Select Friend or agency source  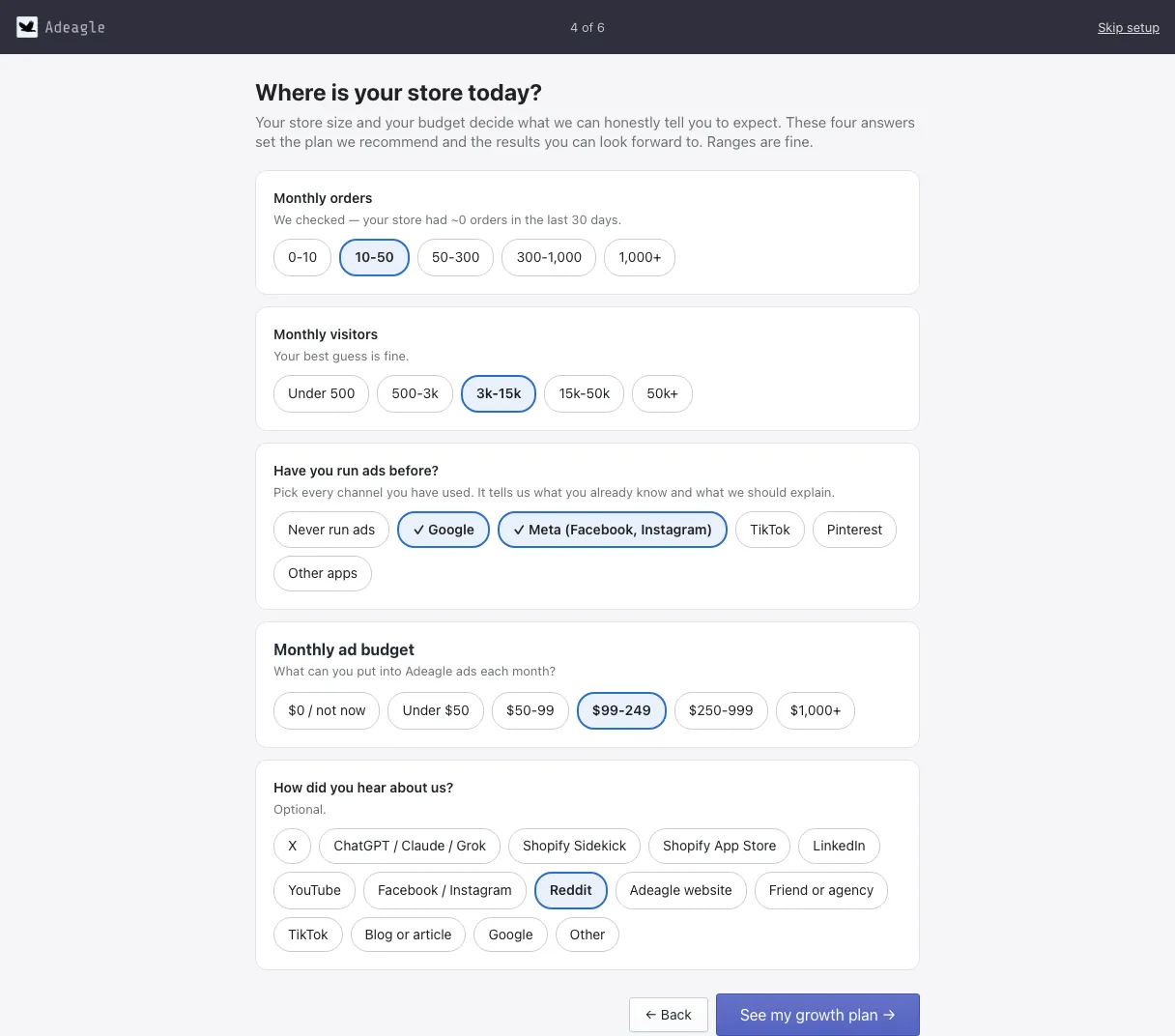821,890
